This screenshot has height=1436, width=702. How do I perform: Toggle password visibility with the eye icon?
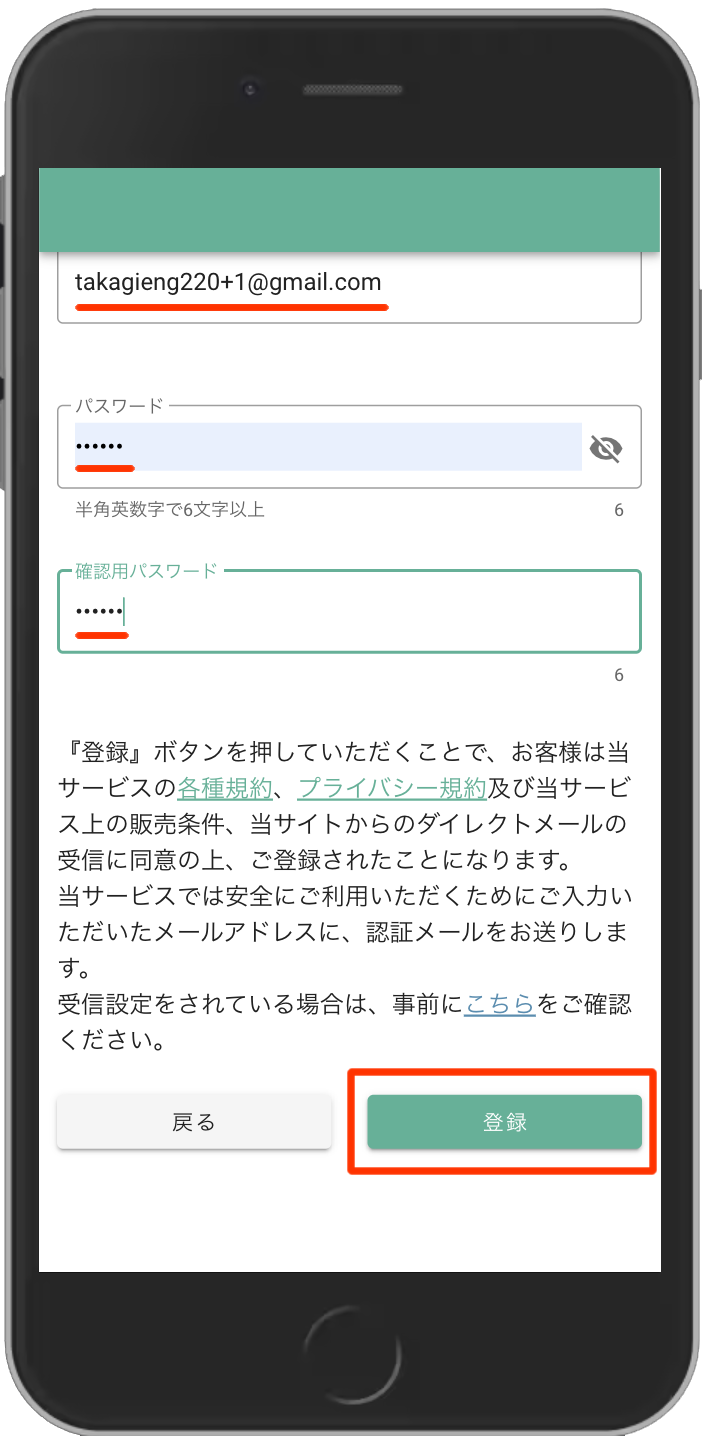tap(605, 448)
